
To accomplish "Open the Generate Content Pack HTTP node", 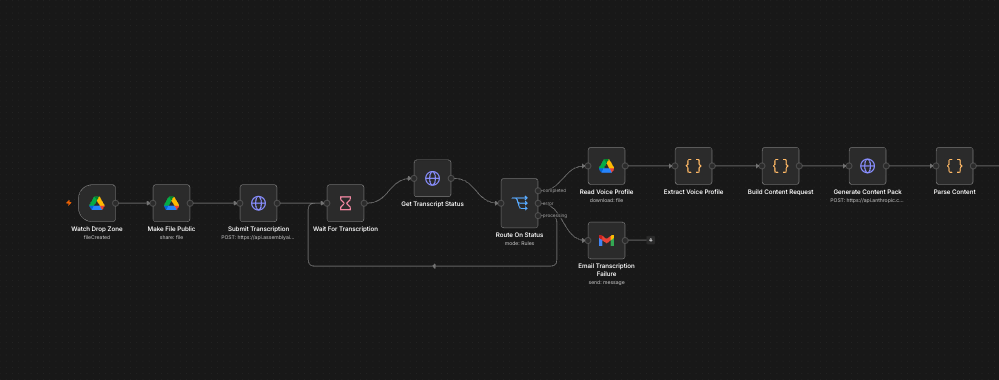I will point(867,166).
